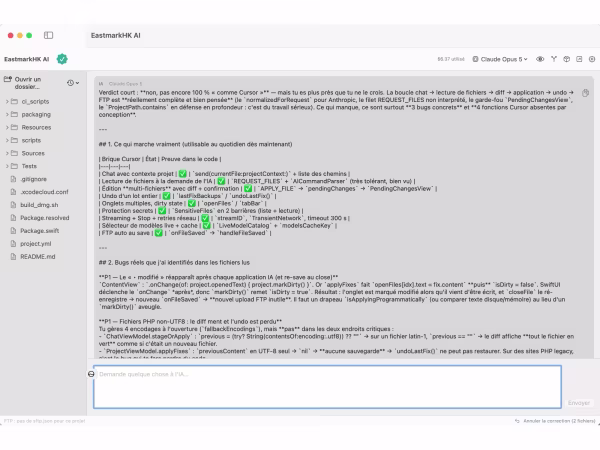The width and height of the screenshot is (600, 450).
Task: Click the cube icon in top toolbar
Action: click(x=567, y=59)
